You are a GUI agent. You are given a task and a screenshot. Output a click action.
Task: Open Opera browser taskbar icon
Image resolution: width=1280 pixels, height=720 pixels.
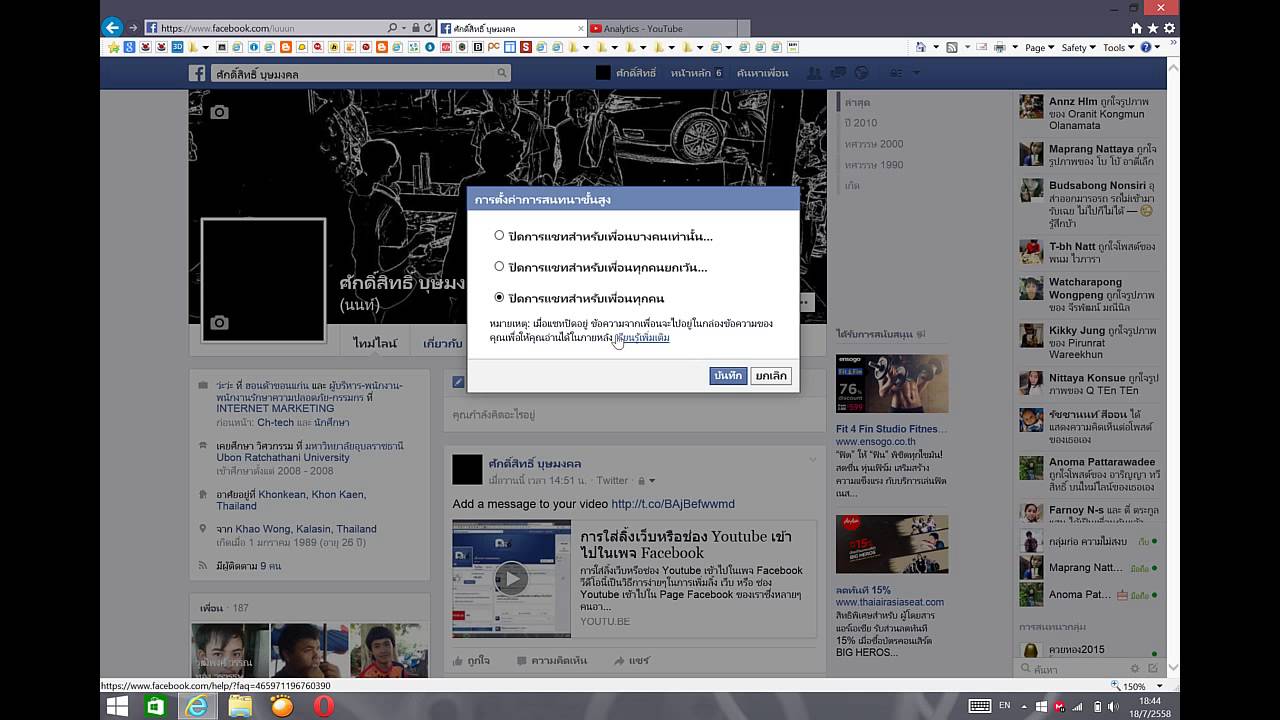coord(323,707)
